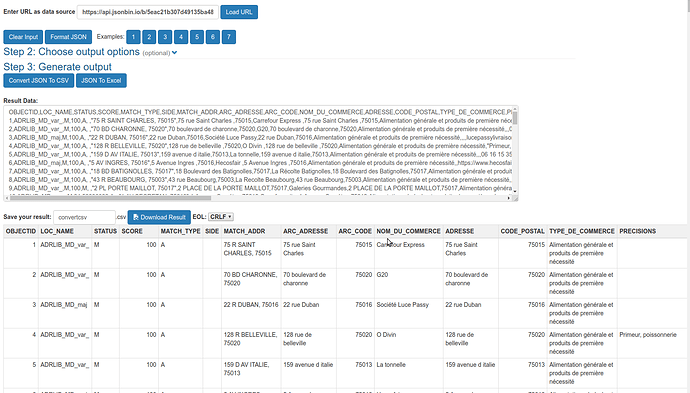Click Download Result file icon button
Viewport: 690px width, 393px height.
pyautogui.click(x=159, y=217)
